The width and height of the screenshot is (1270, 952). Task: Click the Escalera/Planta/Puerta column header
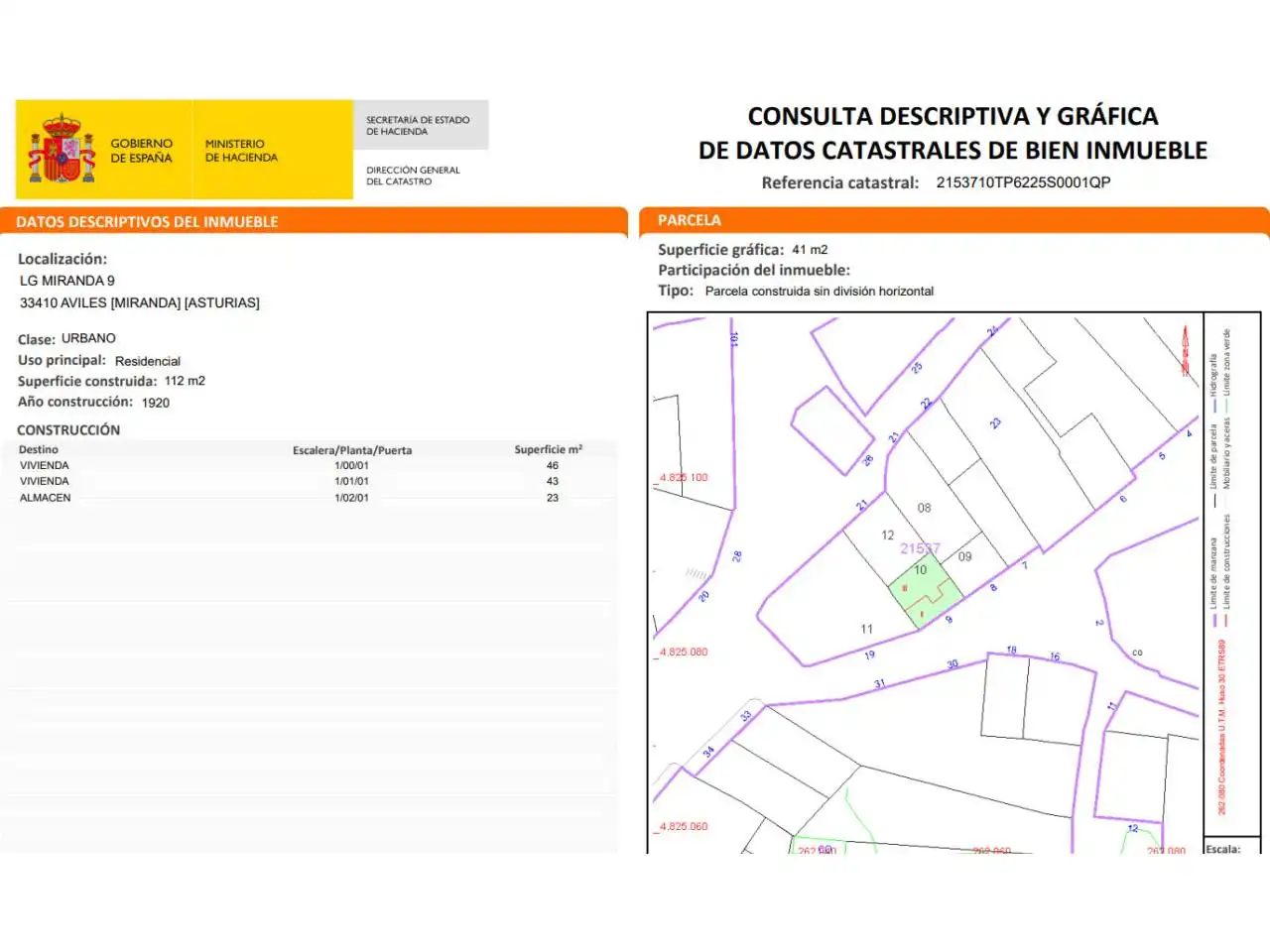pos(352,450)
